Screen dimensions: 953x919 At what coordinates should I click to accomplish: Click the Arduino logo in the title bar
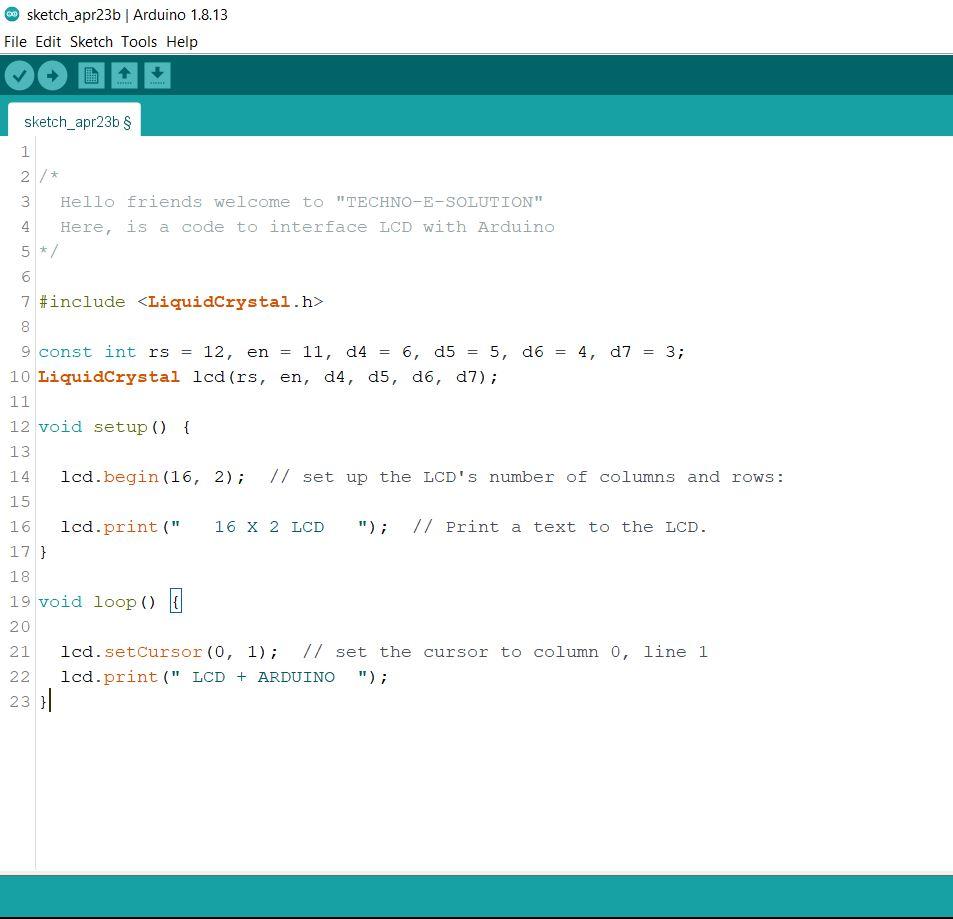[x=12, y=14]
